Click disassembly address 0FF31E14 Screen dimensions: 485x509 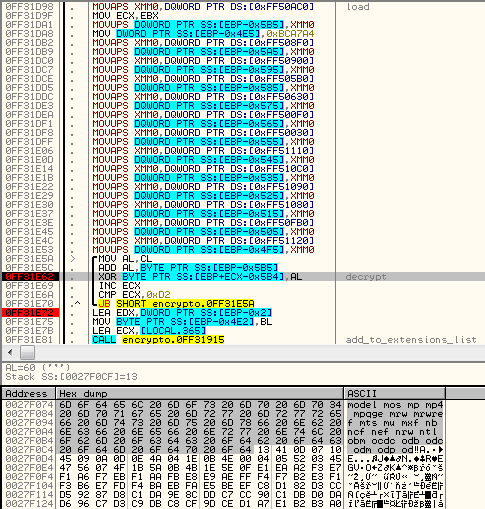point(29,169)
